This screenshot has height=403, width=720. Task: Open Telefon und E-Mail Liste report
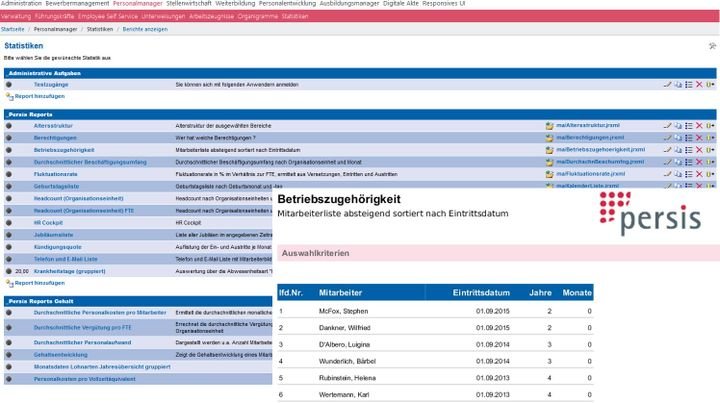click(66, 259)
